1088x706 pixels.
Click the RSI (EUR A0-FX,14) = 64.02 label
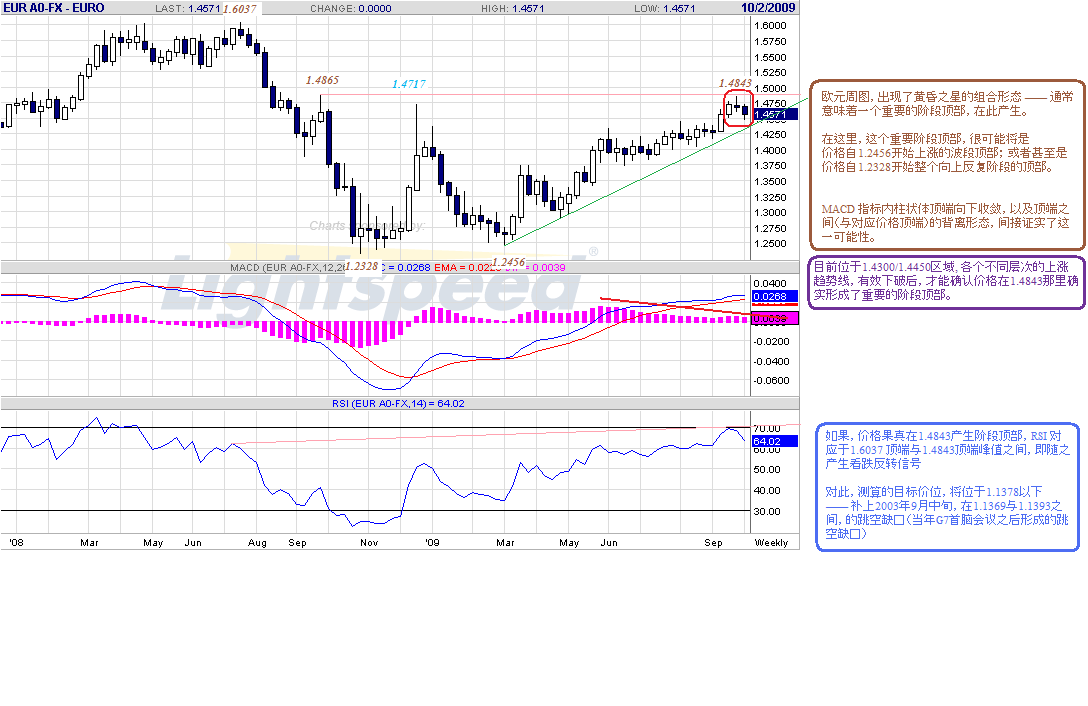(x=398, y=403)
